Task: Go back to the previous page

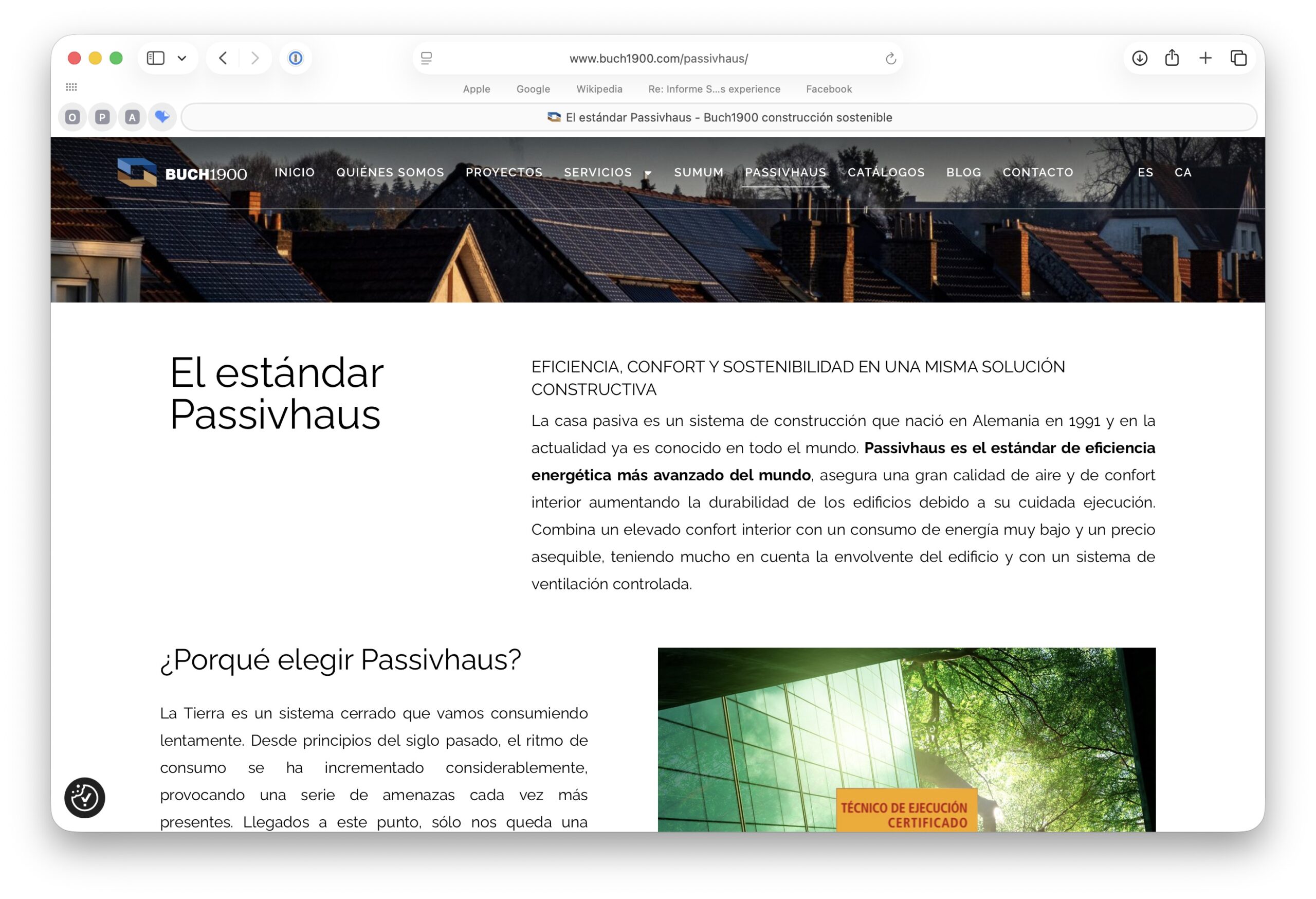Action: pos(223,58)
